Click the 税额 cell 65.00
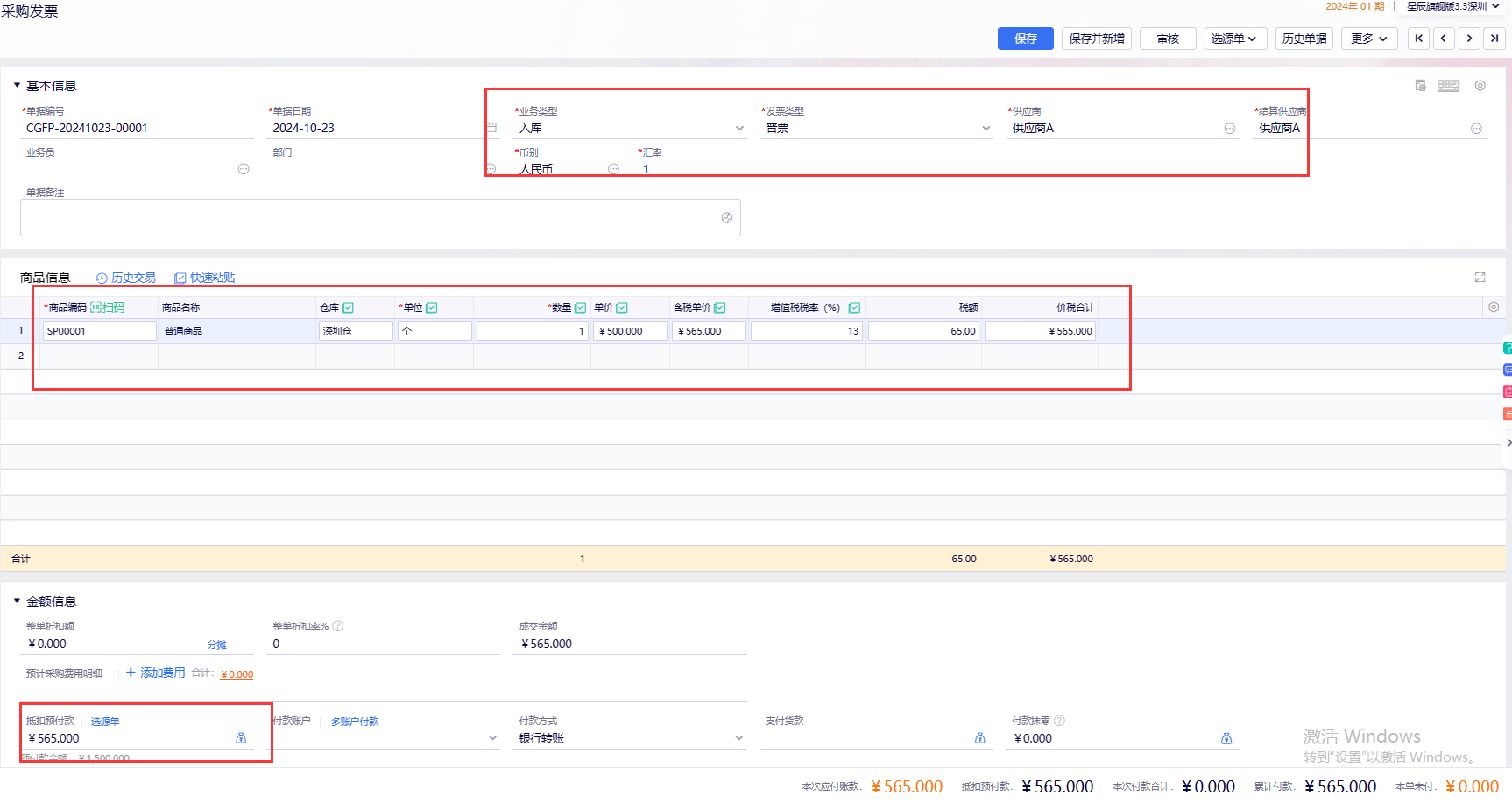1512x803 pixels. 923,331
